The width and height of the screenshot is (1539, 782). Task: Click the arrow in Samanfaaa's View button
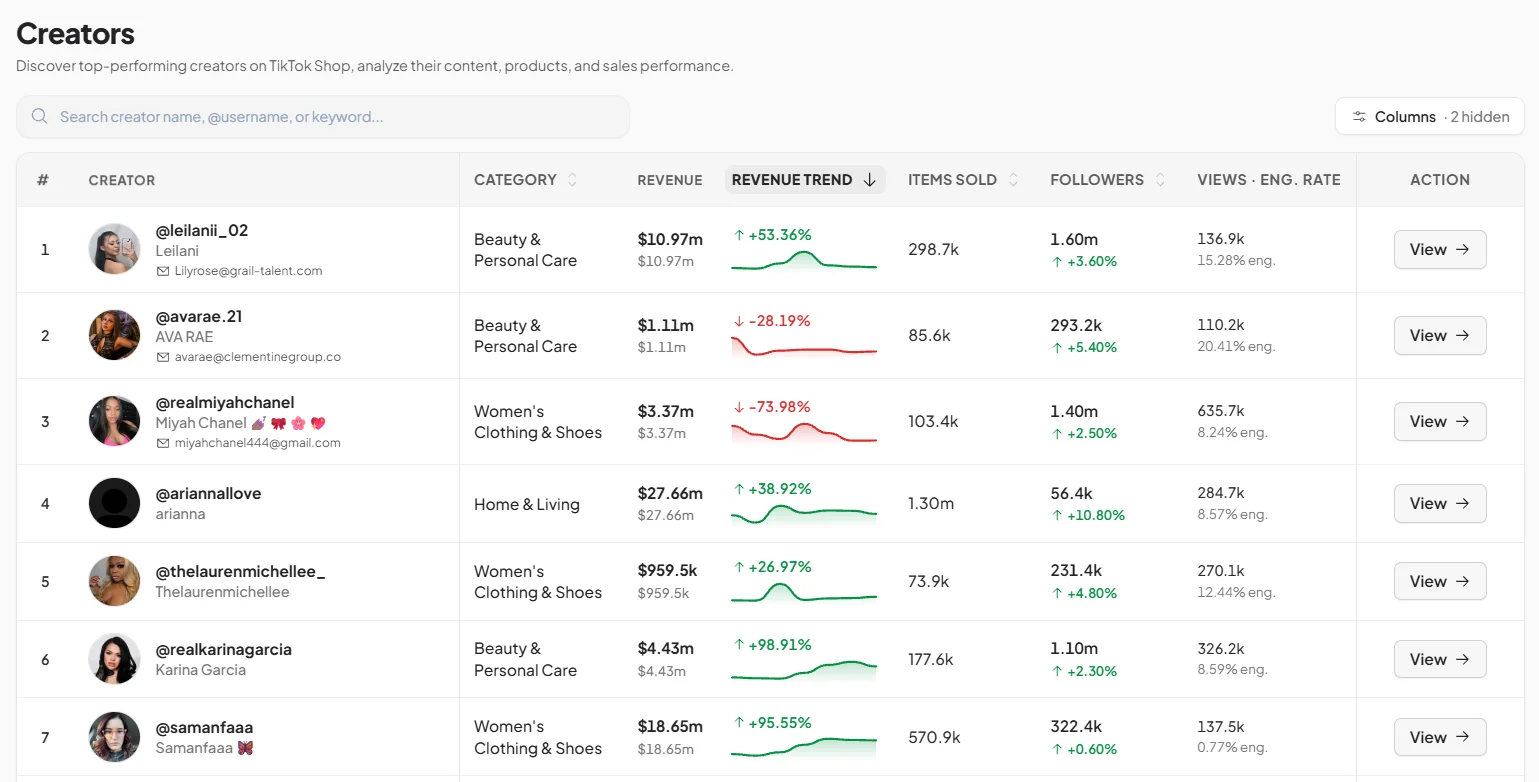tap(1462, 737)
